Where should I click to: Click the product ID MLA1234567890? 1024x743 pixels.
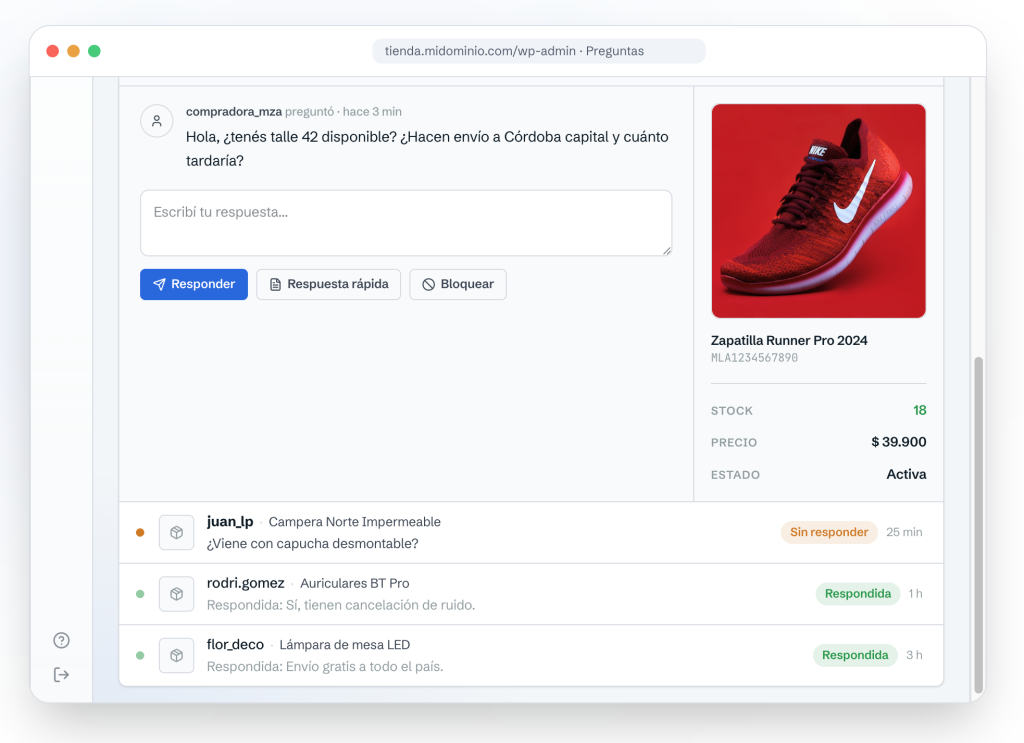[x=754, y=358]
